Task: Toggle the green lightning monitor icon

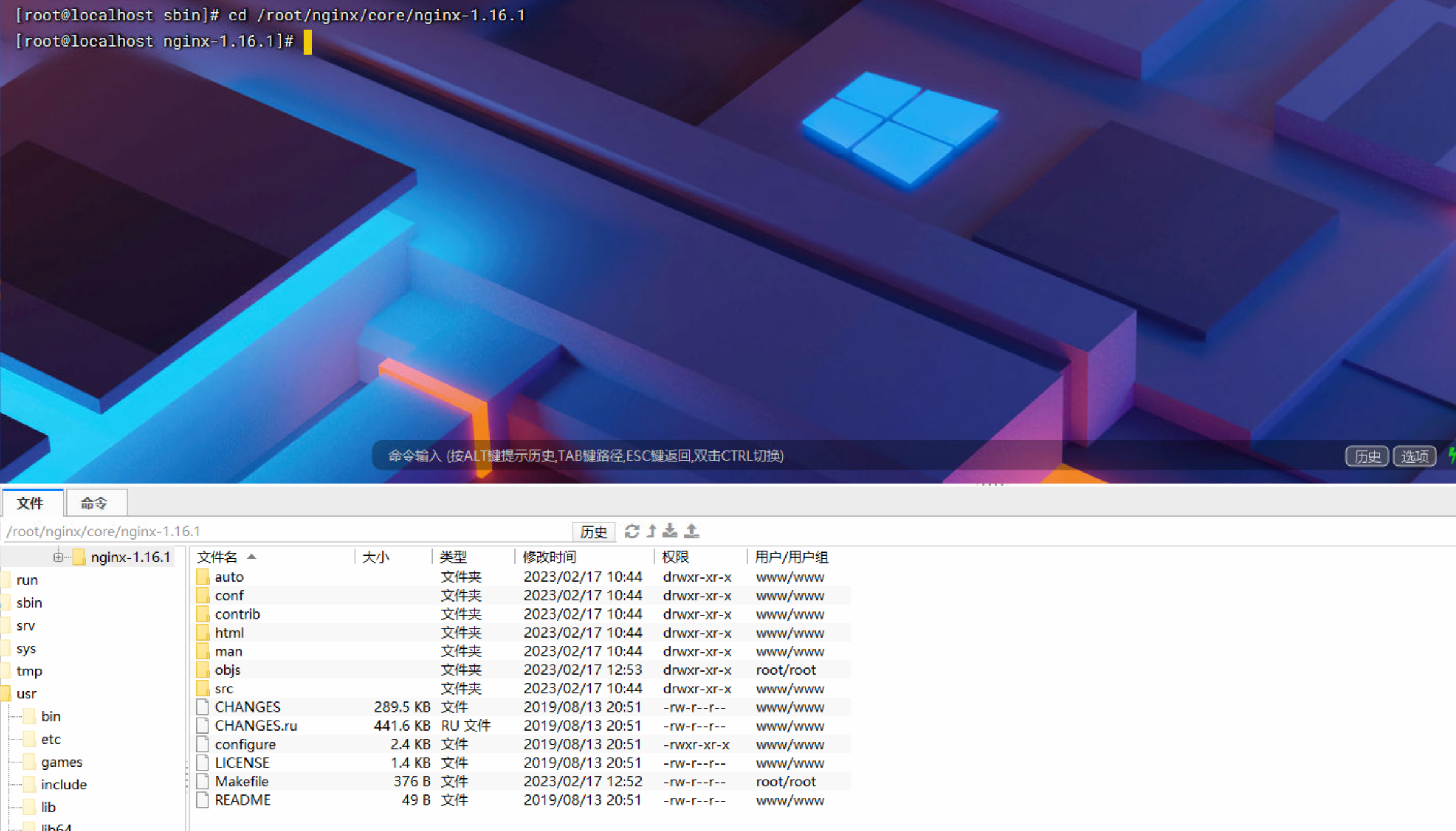Action: pyautogui.click(x=1452, y=456)
